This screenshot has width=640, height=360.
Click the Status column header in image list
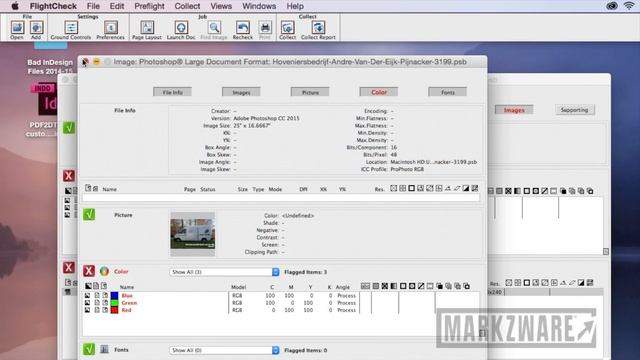208,189
